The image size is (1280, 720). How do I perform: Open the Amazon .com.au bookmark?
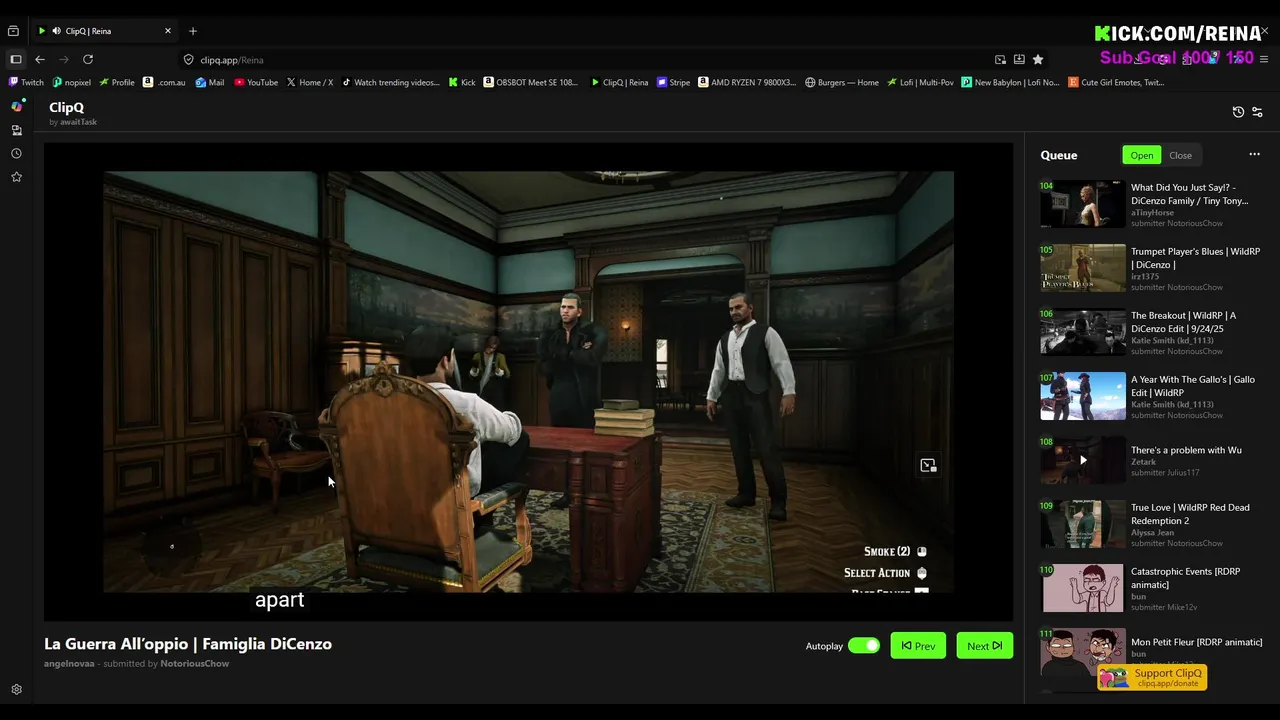(x=165, y=82)
